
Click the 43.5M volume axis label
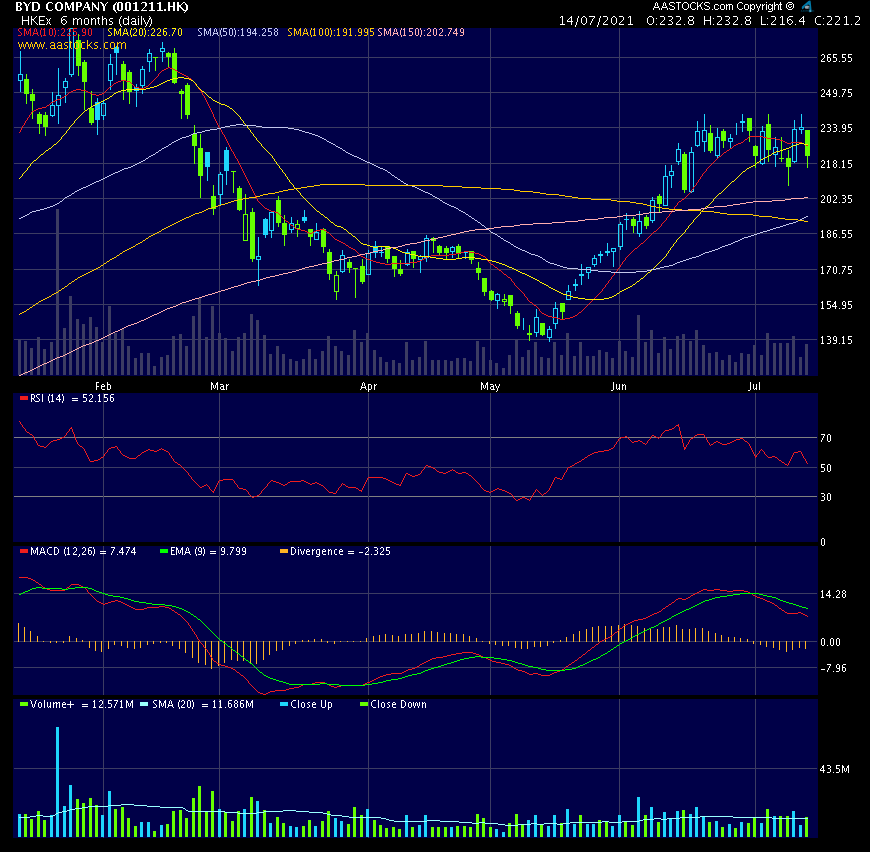pyautogui.click(x=834, y=769)
